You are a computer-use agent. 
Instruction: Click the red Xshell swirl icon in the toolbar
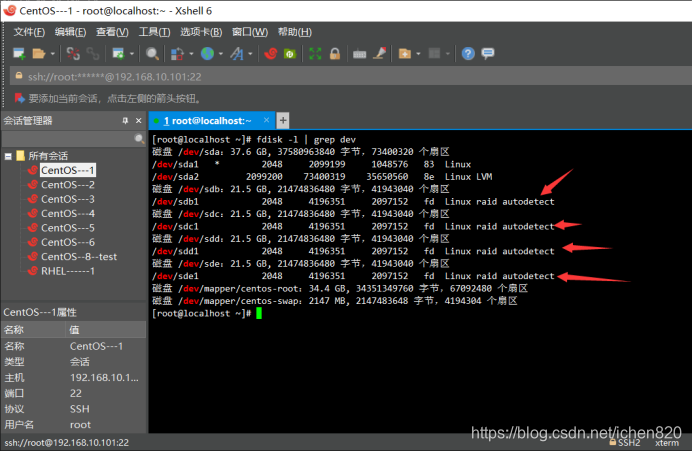(x=271, y=53)
